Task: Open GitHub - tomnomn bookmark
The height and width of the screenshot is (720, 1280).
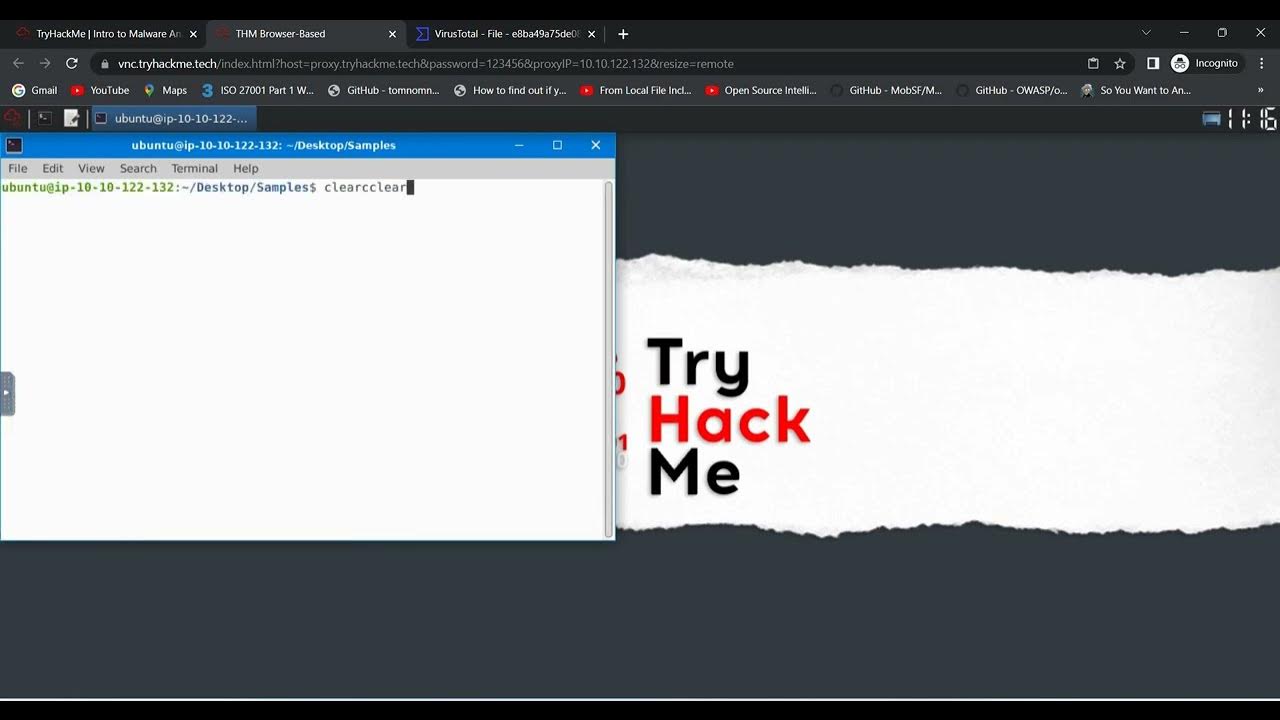Action: click(383, 90)
